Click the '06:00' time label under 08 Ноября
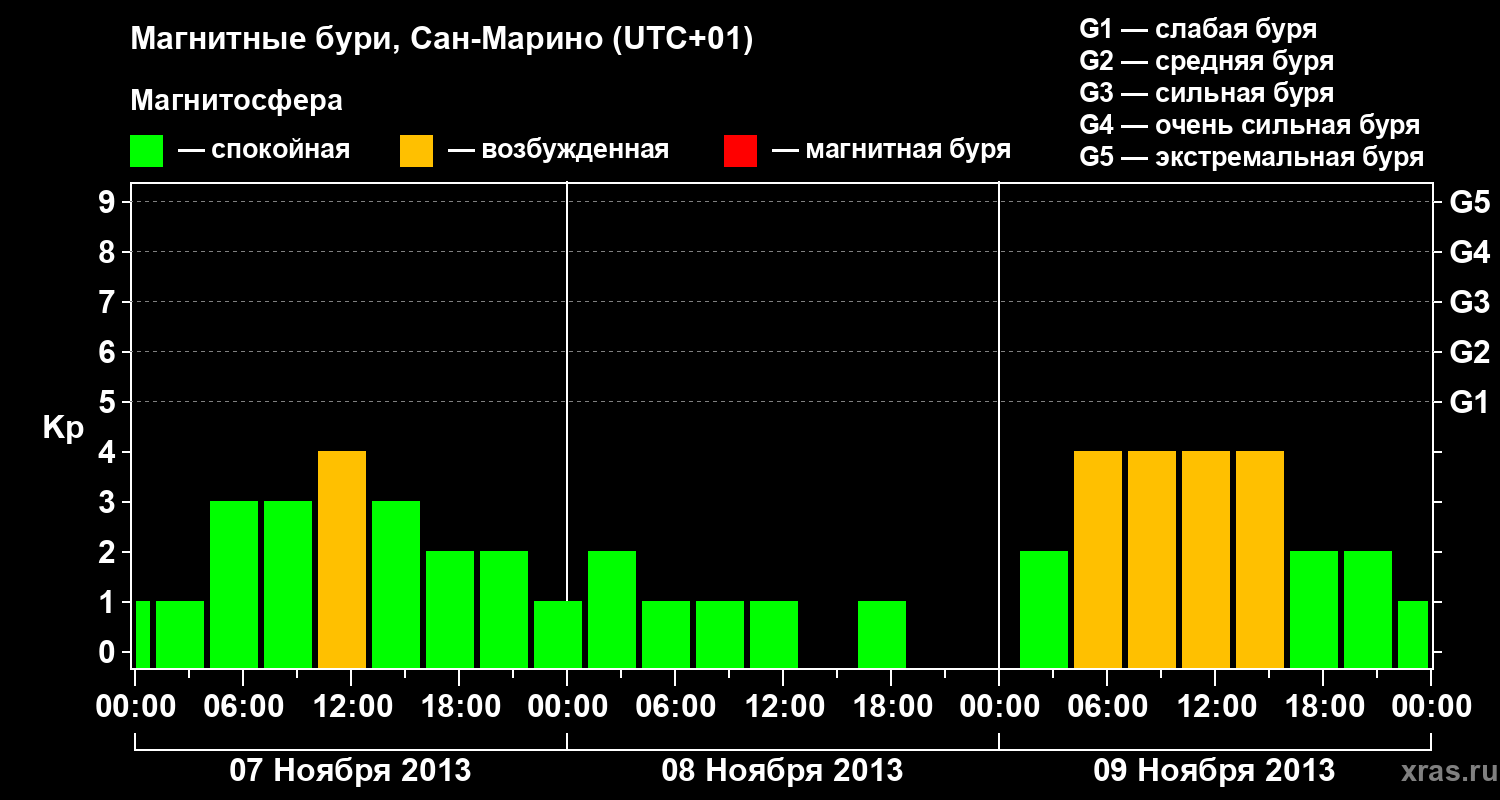 (674, 706)
